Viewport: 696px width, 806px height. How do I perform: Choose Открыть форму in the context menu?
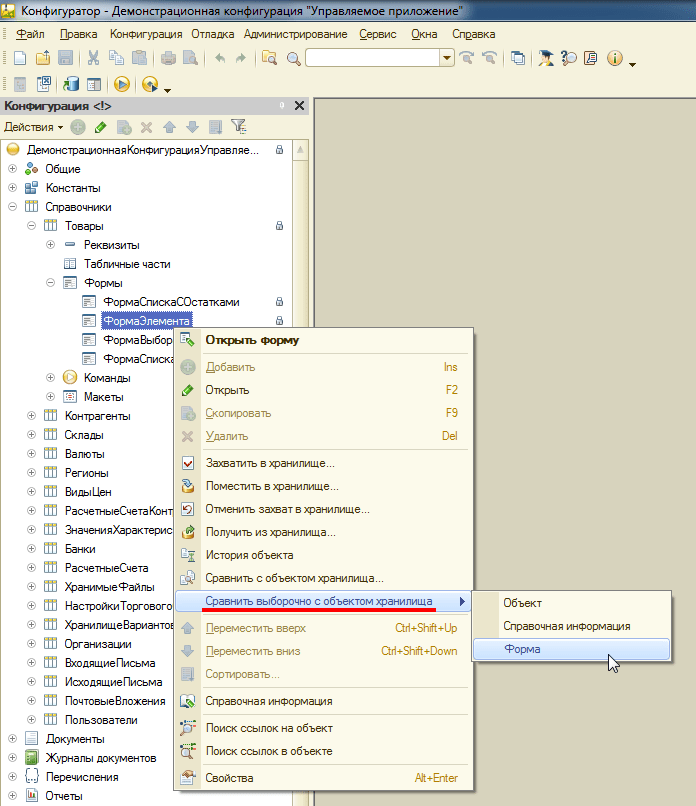click(323, 340)
